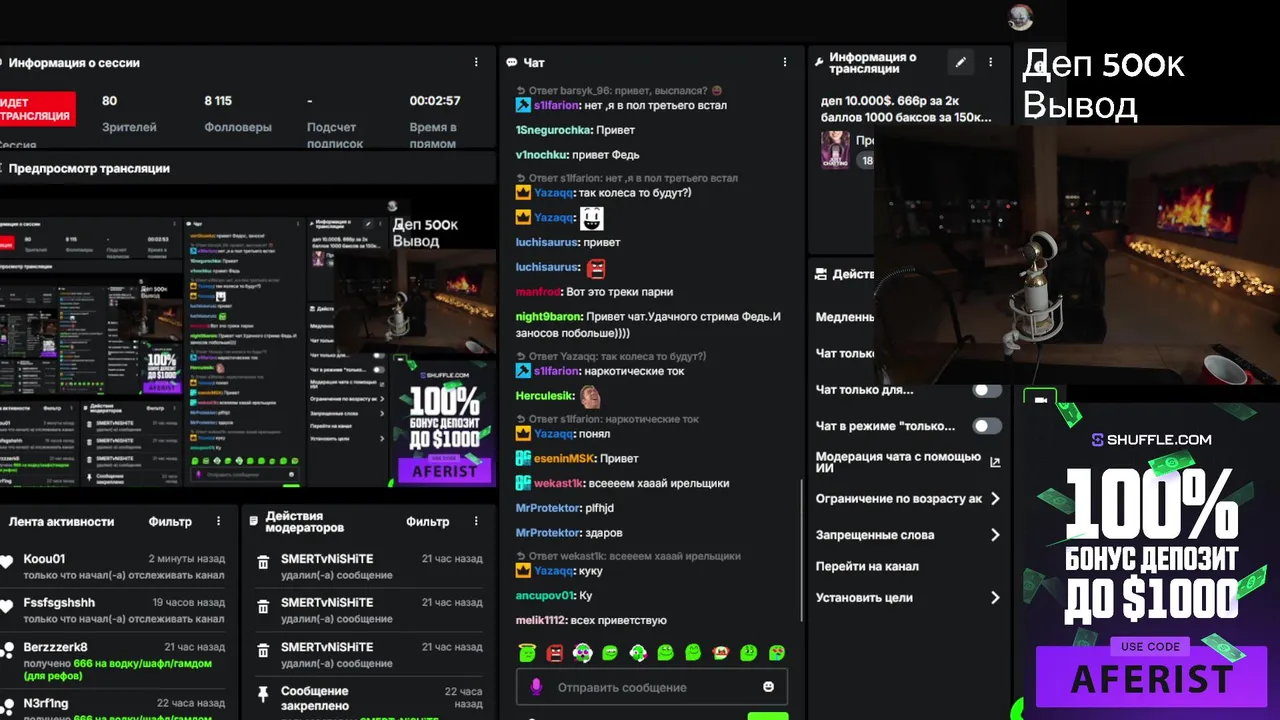Click the camera icon tab under the webcam

(1040, 399)
